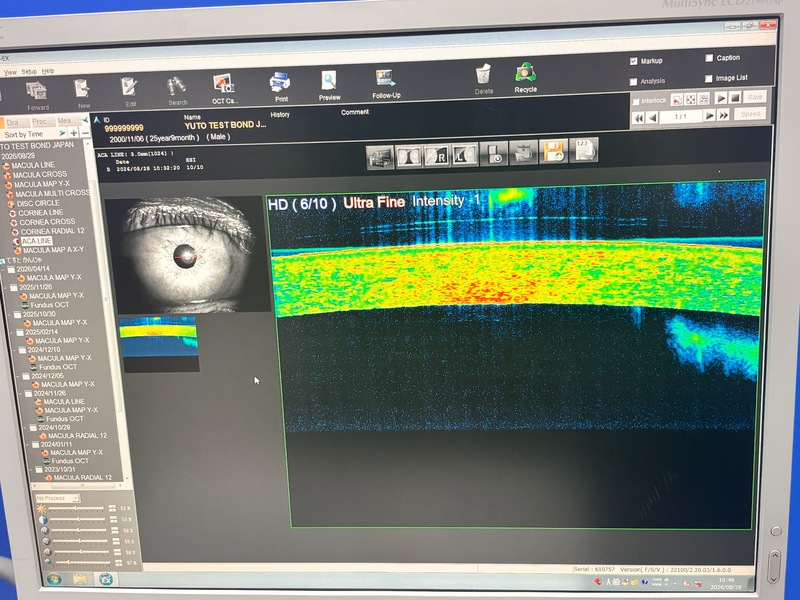Adjust the bottom 37% slider
Image resolution: width=800 pixels, height=600 pixels.
(x=84, y=563)
